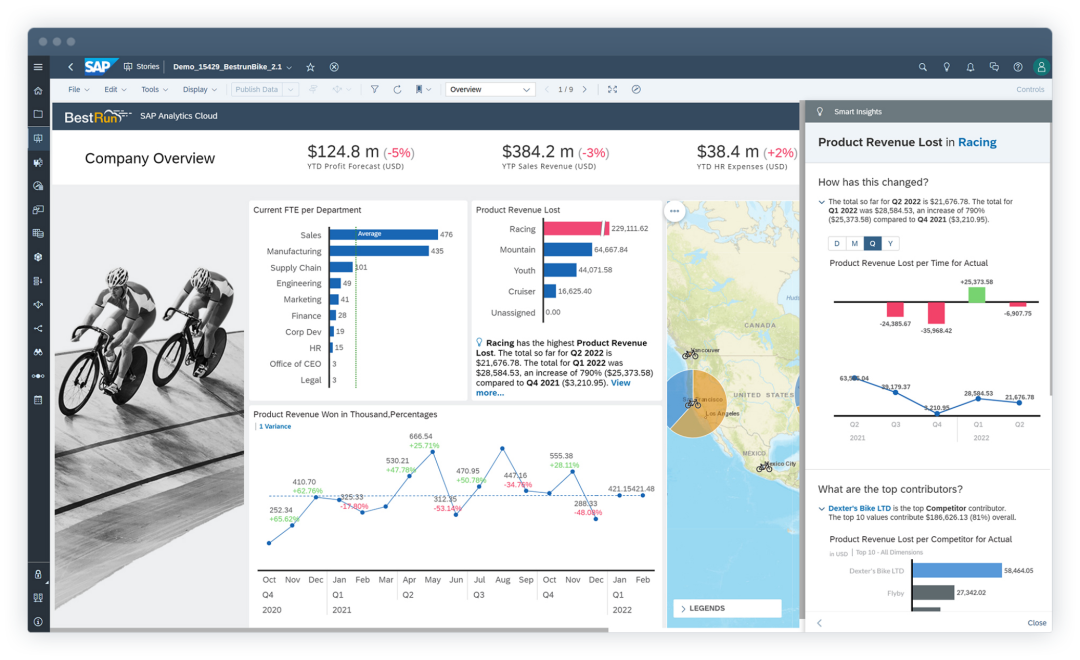Open the help question mark icon
The height and width of the screenshot is (660, 1080).
click(1017, 67)
